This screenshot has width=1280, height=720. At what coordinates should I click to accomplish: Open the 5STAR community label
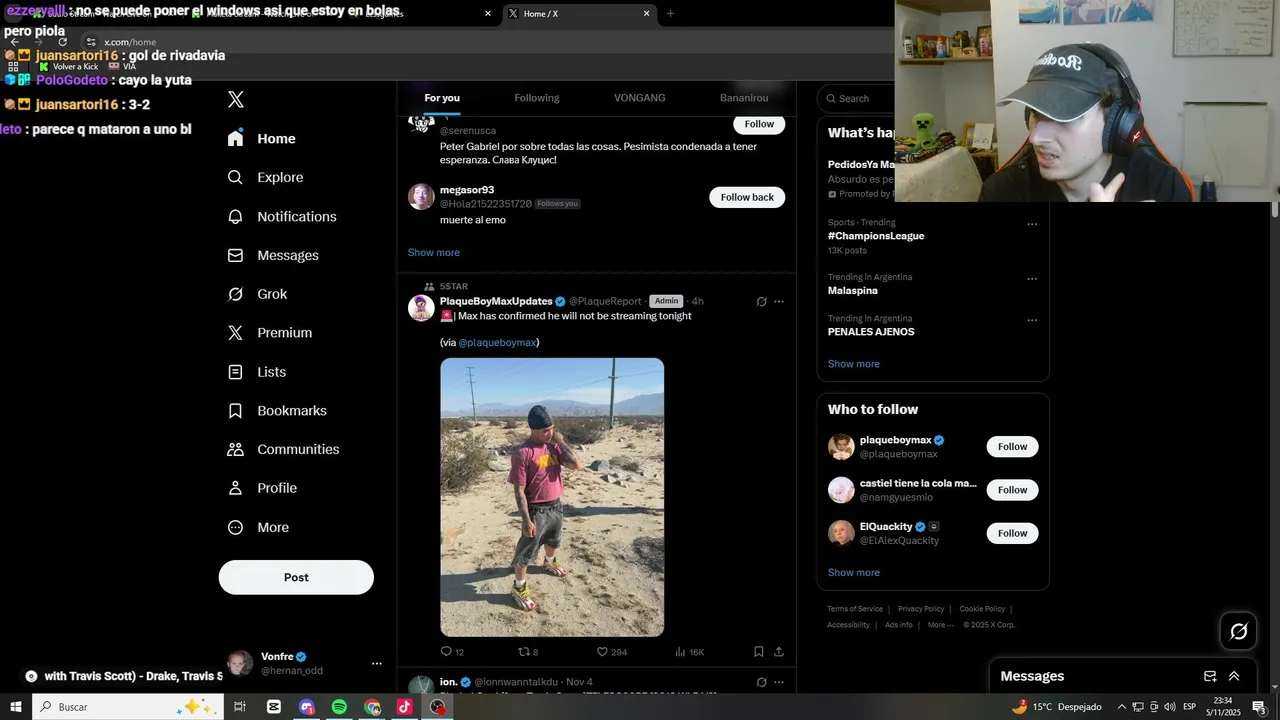(454, 286)
